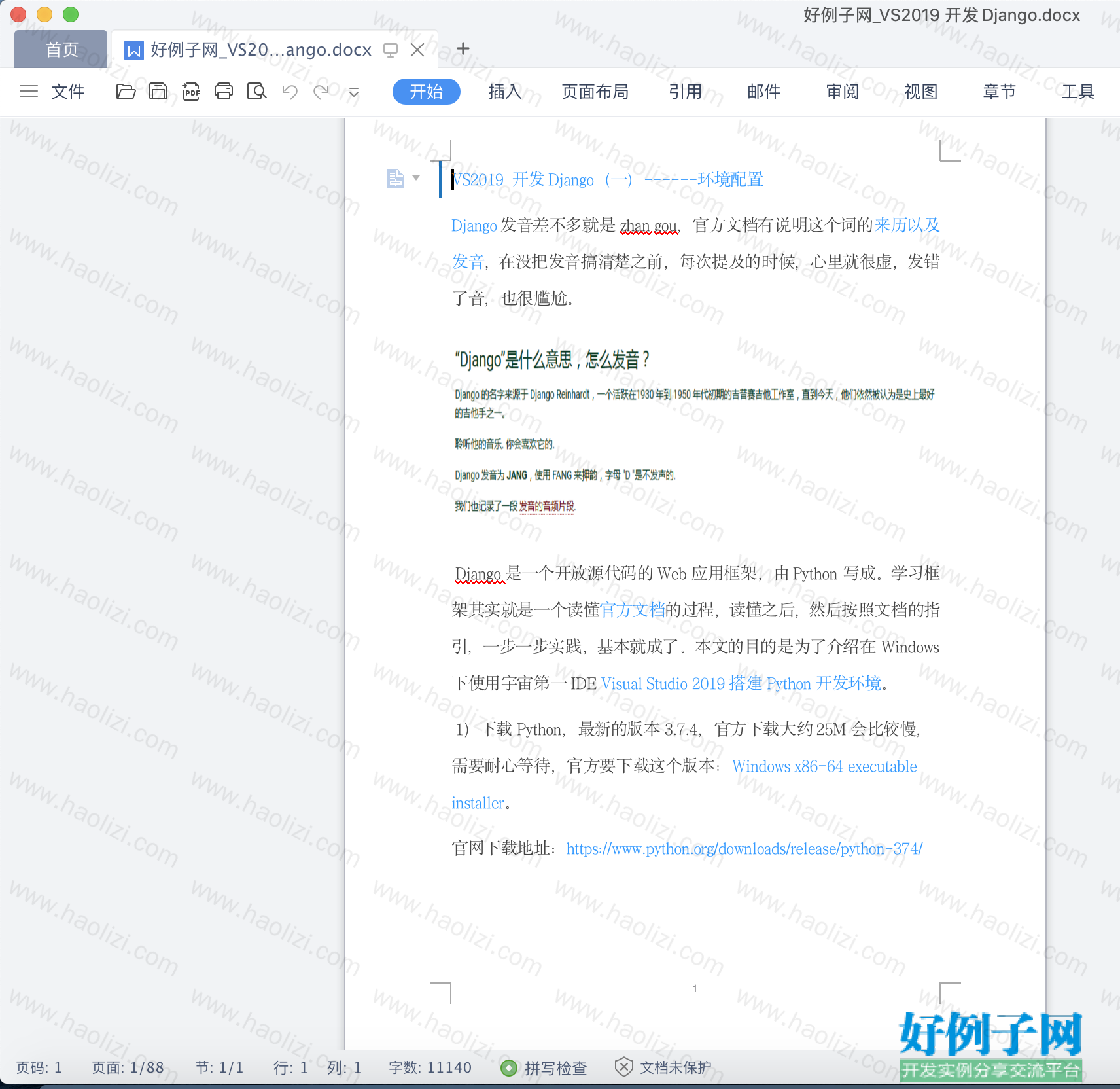This screenshot has width=1120, height=1089.
Task: Click the redo arrow
Action: pos(321,92)
